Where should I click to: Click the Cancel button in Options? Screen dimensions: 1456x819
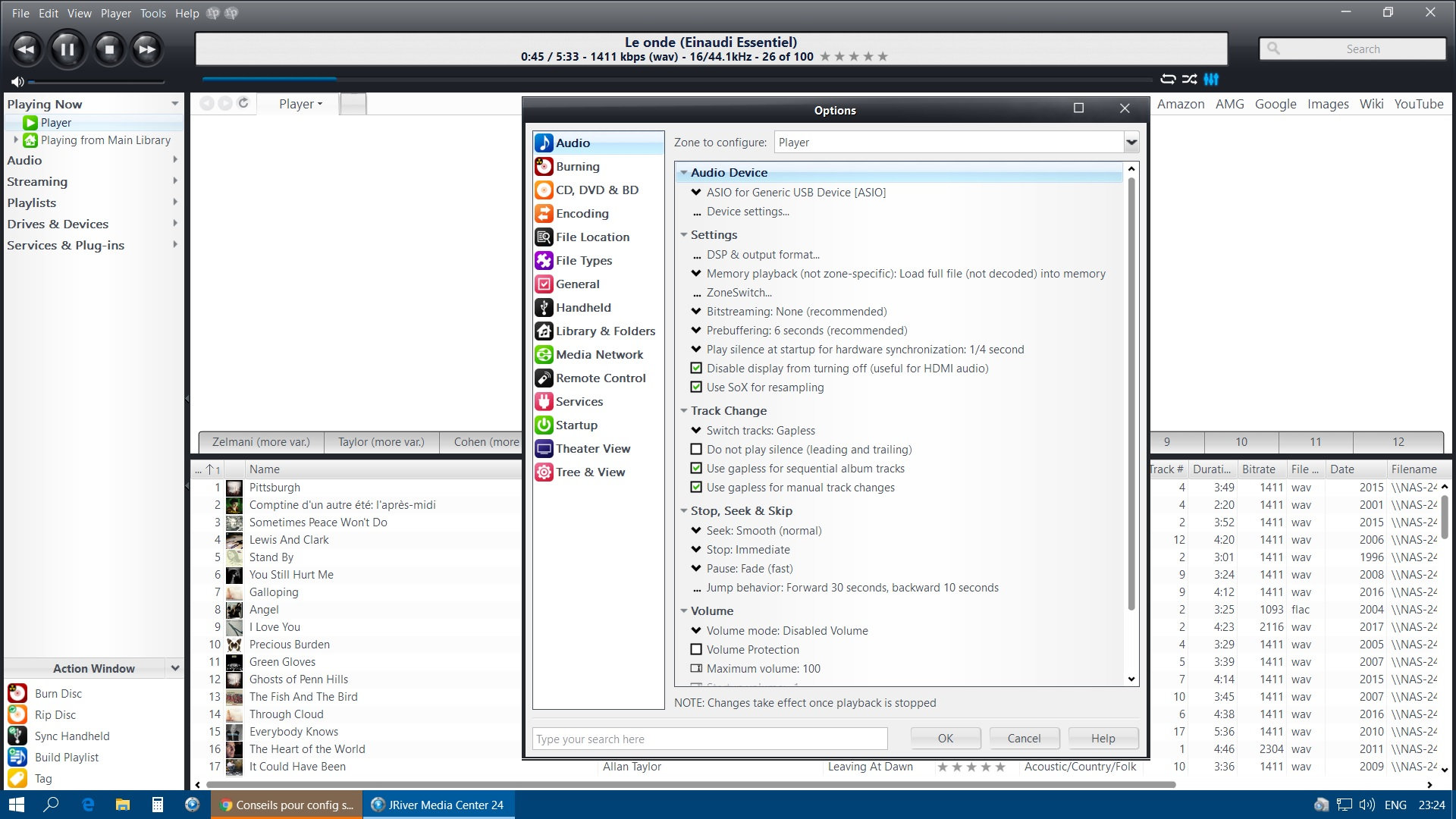(x=1024, y=739)
